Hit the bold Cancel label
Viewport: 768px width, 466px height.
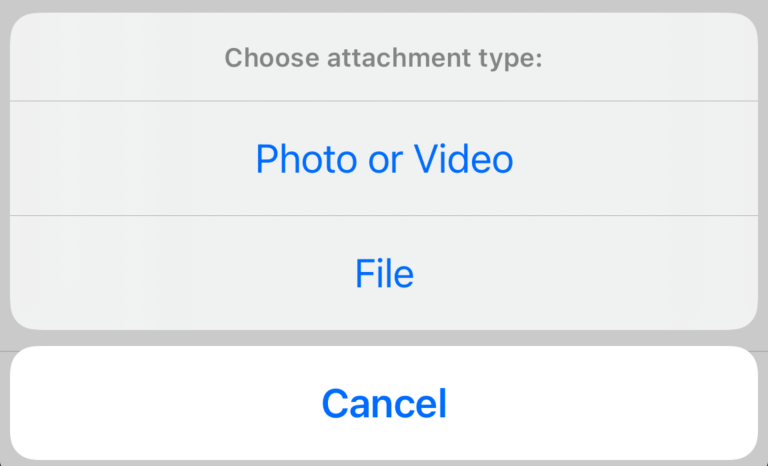coord(384,403)
